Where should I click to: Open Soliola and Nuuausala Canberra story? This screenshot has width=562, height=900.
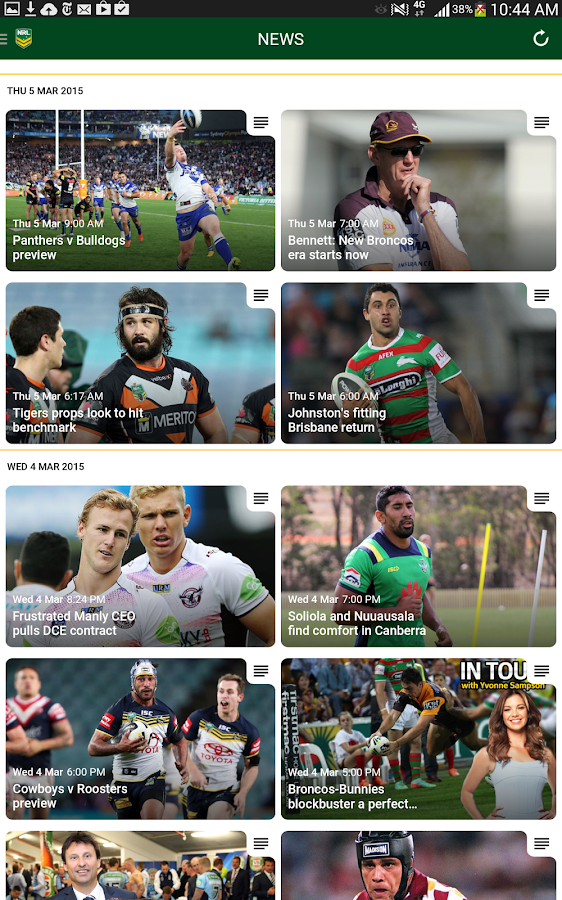[x=418, y=566]
